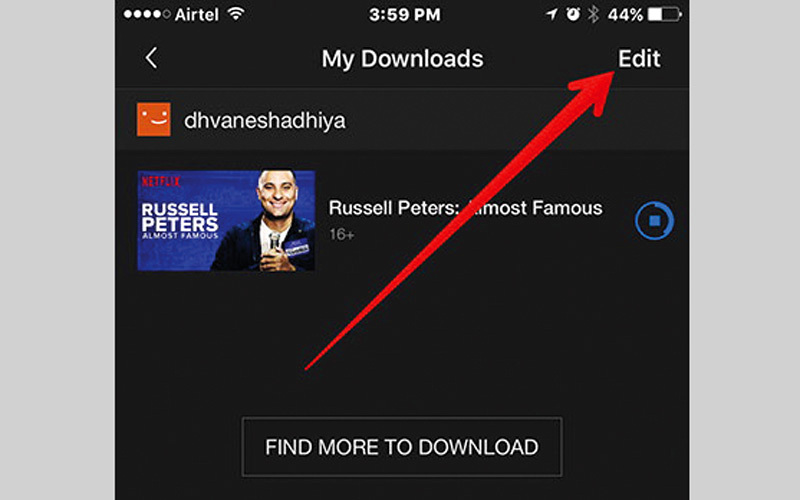Select the dhvaneshadhiya profile name

[x=264, y=121]
